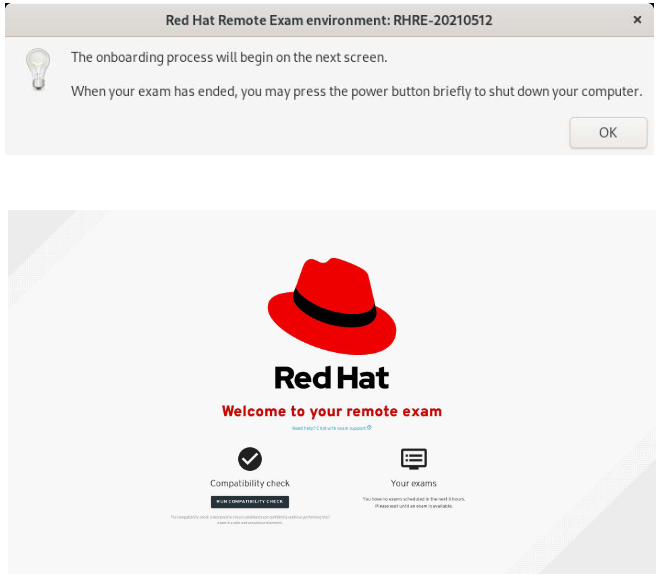Image resolution: width=661 pixels, height=581 pixels.
Task: Click the 'Red Hat' wordmark text
Action: coord(332,378)
